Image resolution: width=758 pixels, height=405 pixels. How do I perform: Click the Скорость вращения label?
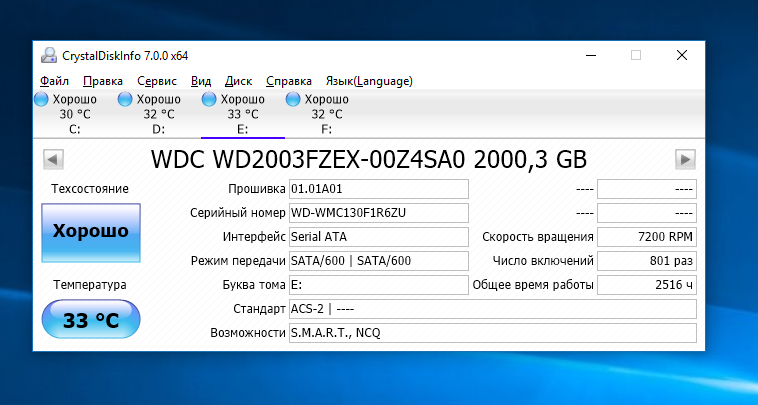click(538, 237)
